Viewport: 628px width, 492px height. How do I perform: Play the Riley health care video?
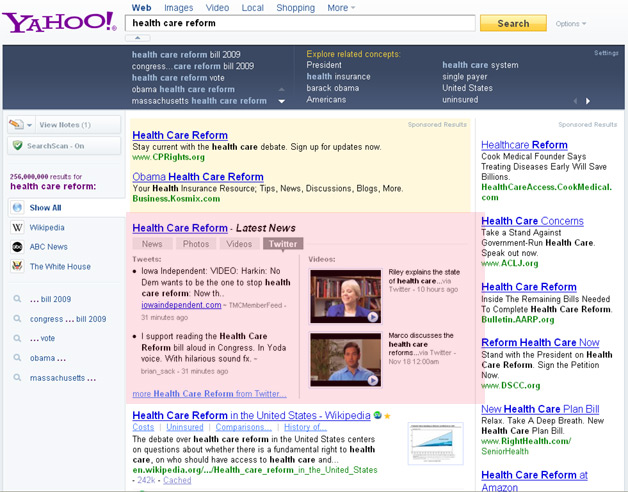pyautogui.click(x=345, y=296)
